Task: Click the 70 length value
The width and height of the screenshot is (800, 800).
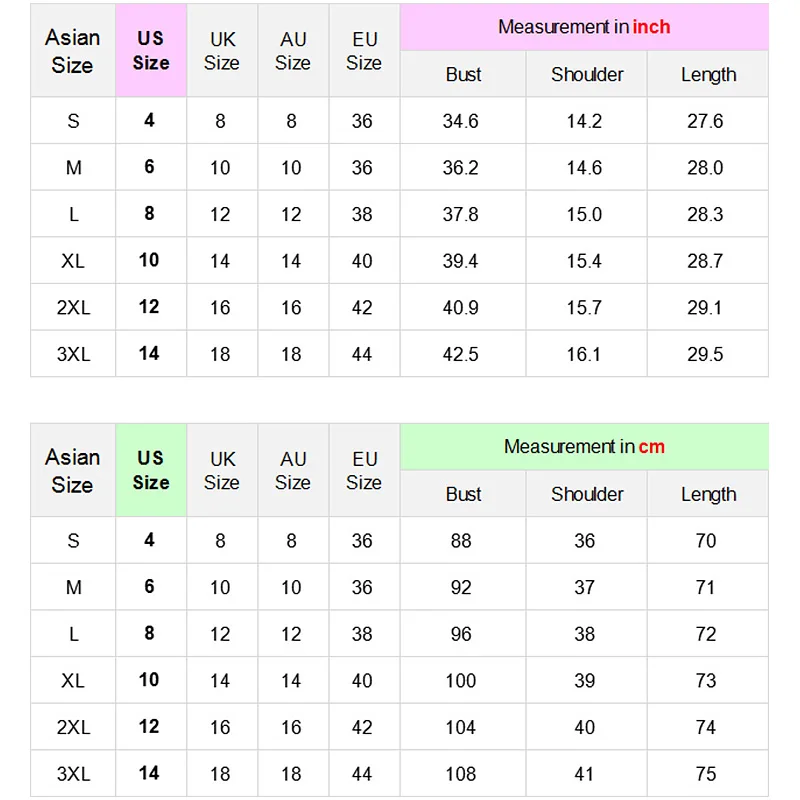Action: coord(706,541)
